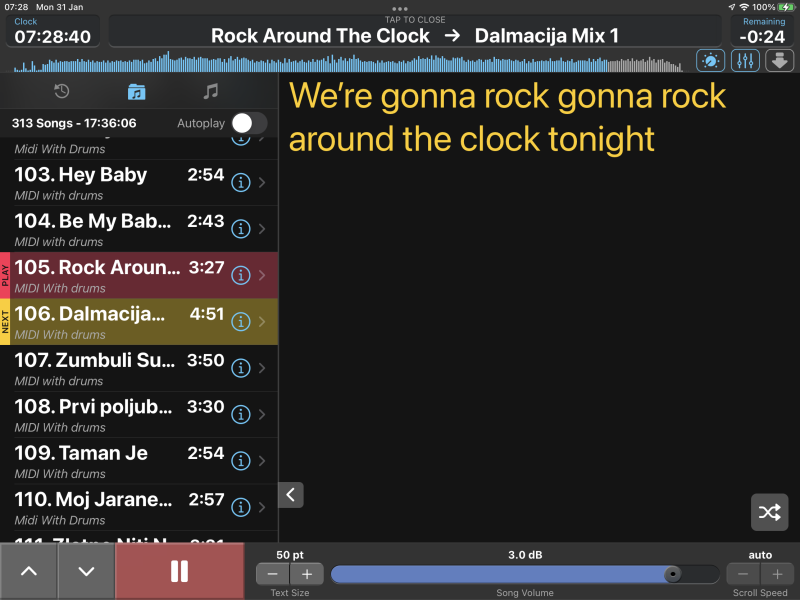Open the music note songs tab
Screen dimensions: 800x600
(x=211, y=91)
